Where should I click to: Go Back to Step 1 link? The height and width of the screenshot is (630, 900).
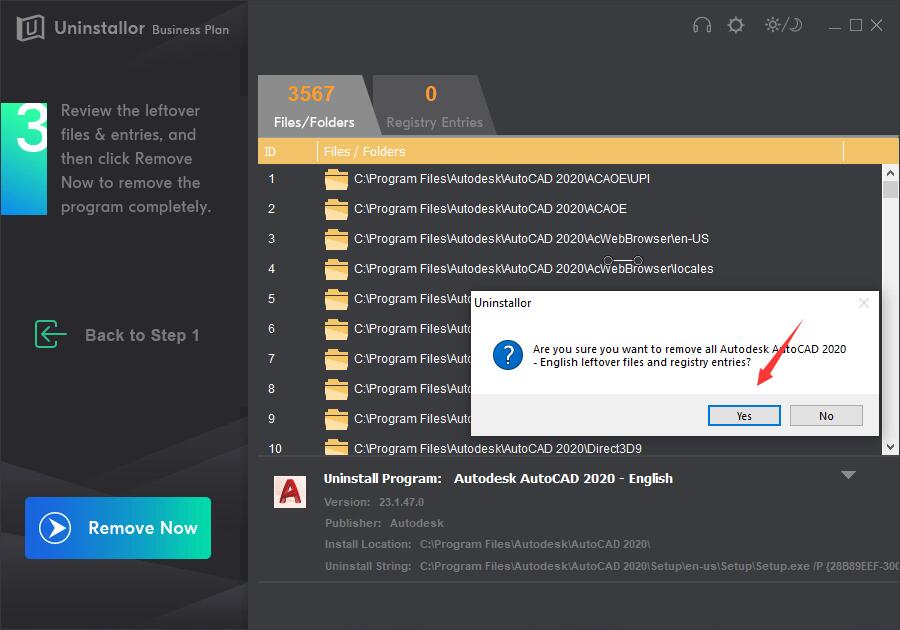pos(142,335)
